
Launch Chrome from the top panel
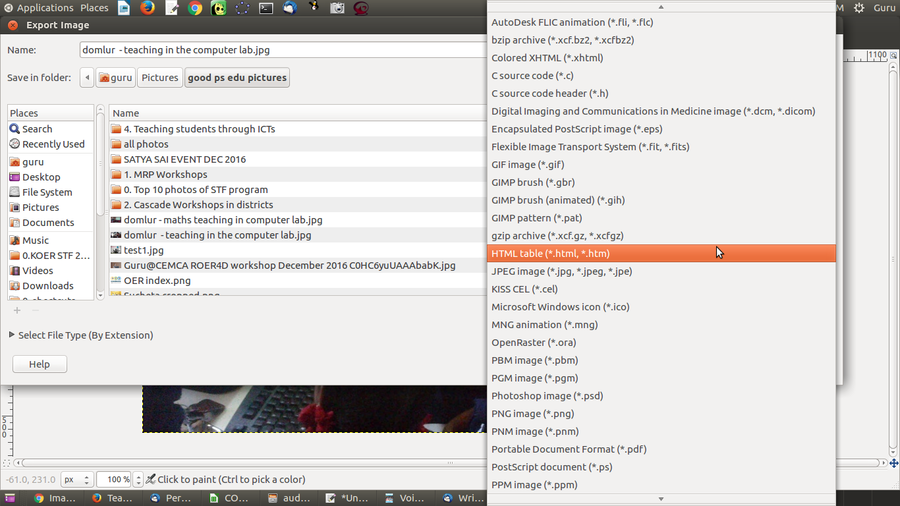(195, 8)
